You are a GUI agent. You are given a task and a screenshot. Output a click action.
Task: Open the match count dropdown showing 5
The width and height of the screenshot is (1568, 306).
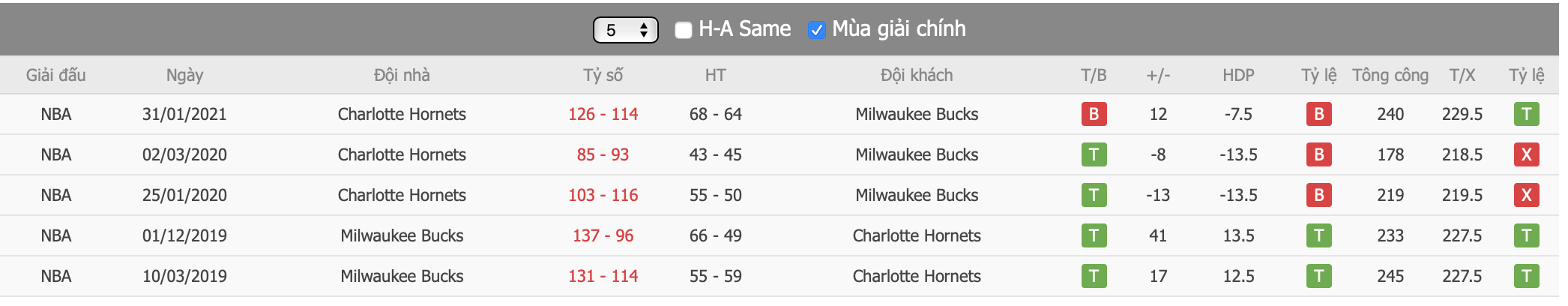click(x=625, y=30)
